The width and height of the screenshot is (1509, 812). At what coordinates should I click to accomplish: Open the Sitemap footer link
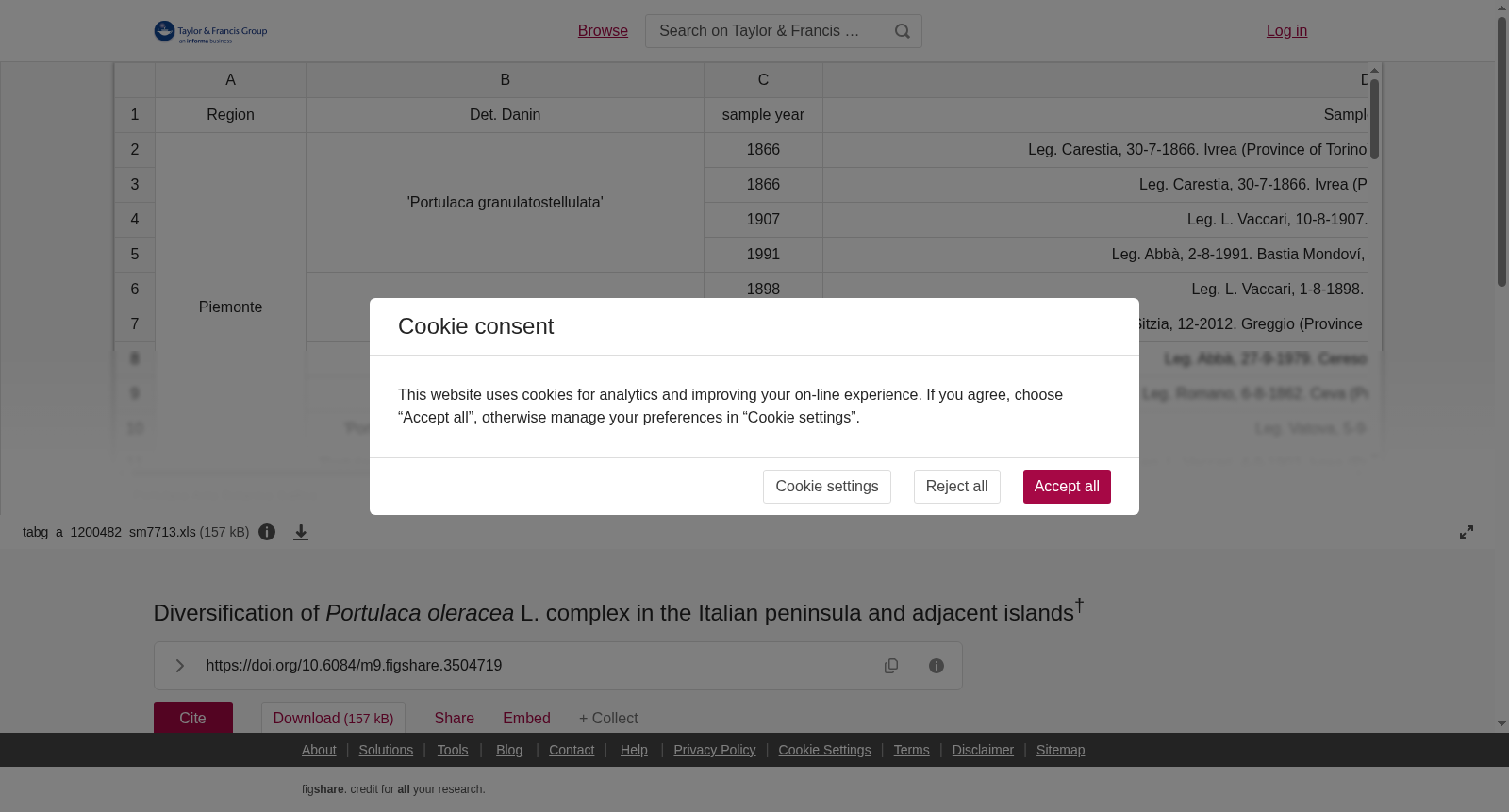click(x=1060, y=750)
